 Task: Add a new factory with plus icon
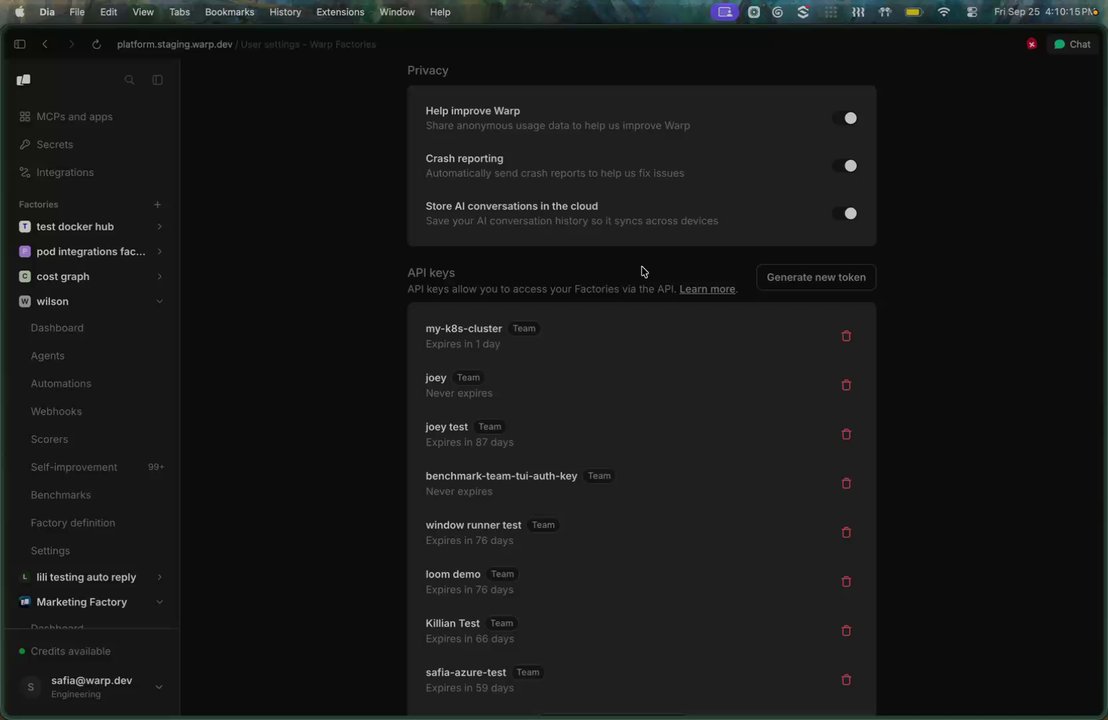(x=158, y=204)
